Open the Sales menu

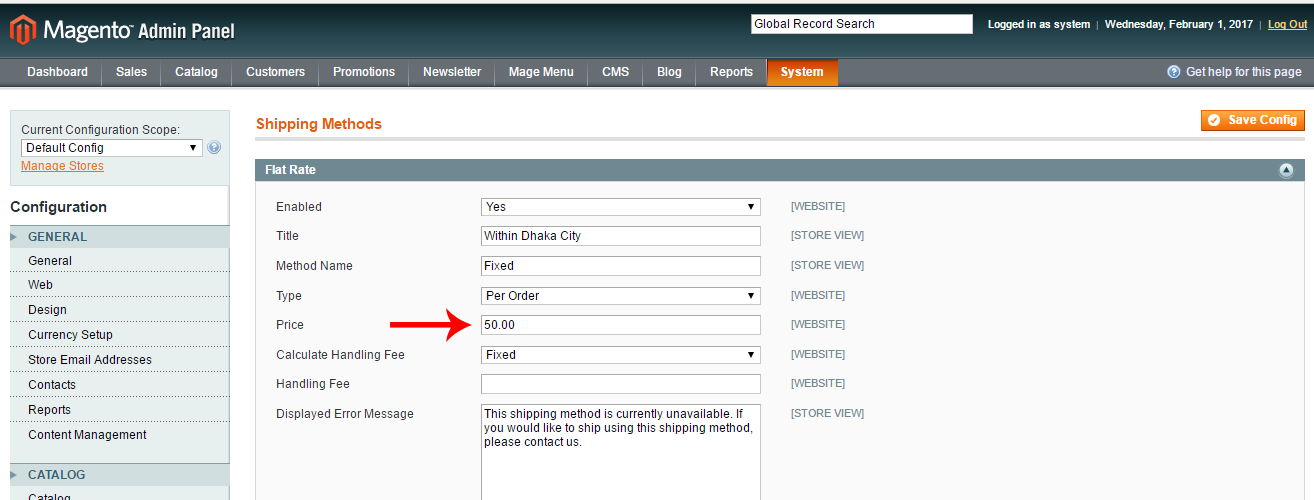[131, 72]
